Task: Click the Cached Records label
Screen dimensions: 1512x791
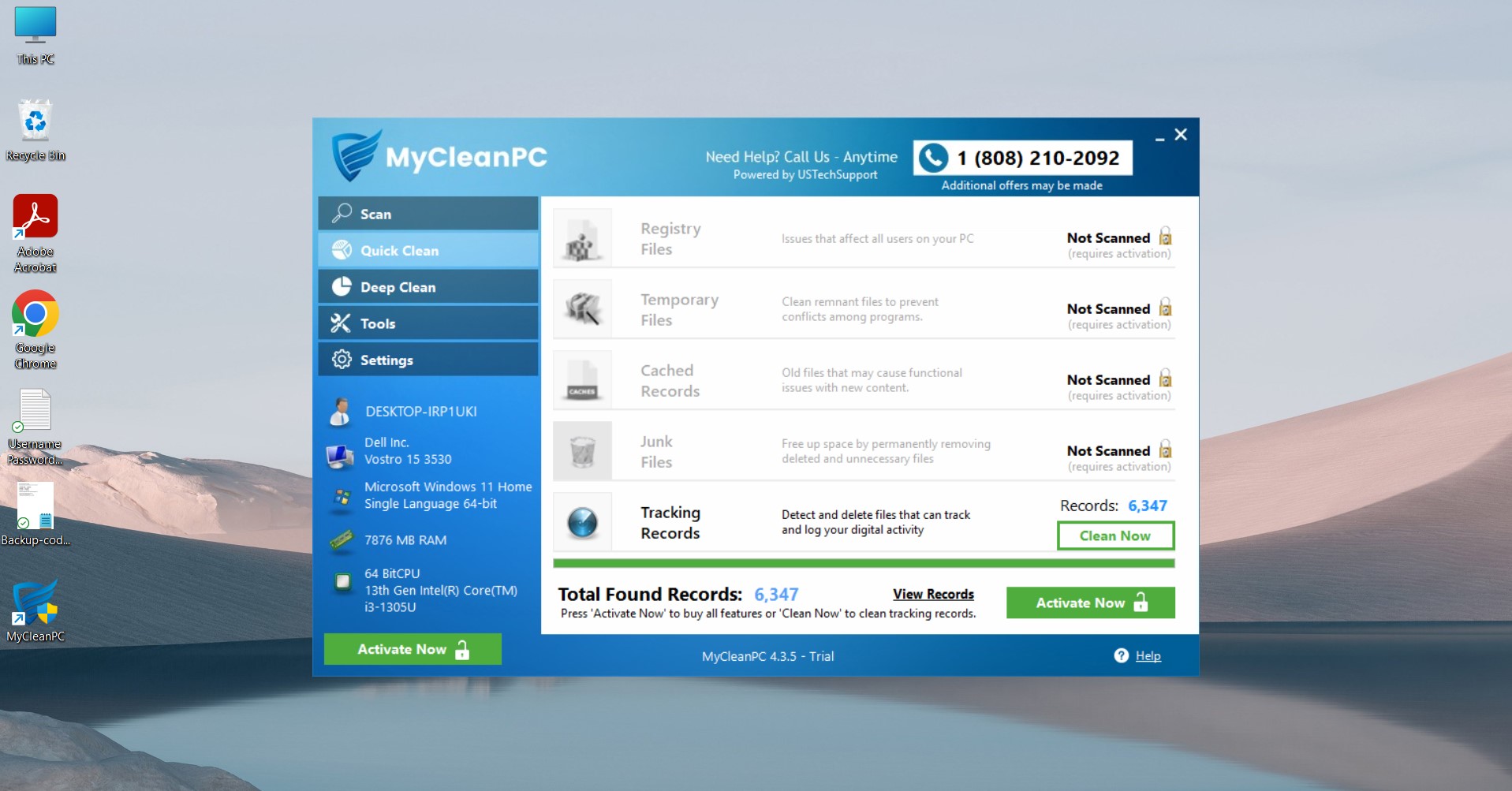Action: 670,380
